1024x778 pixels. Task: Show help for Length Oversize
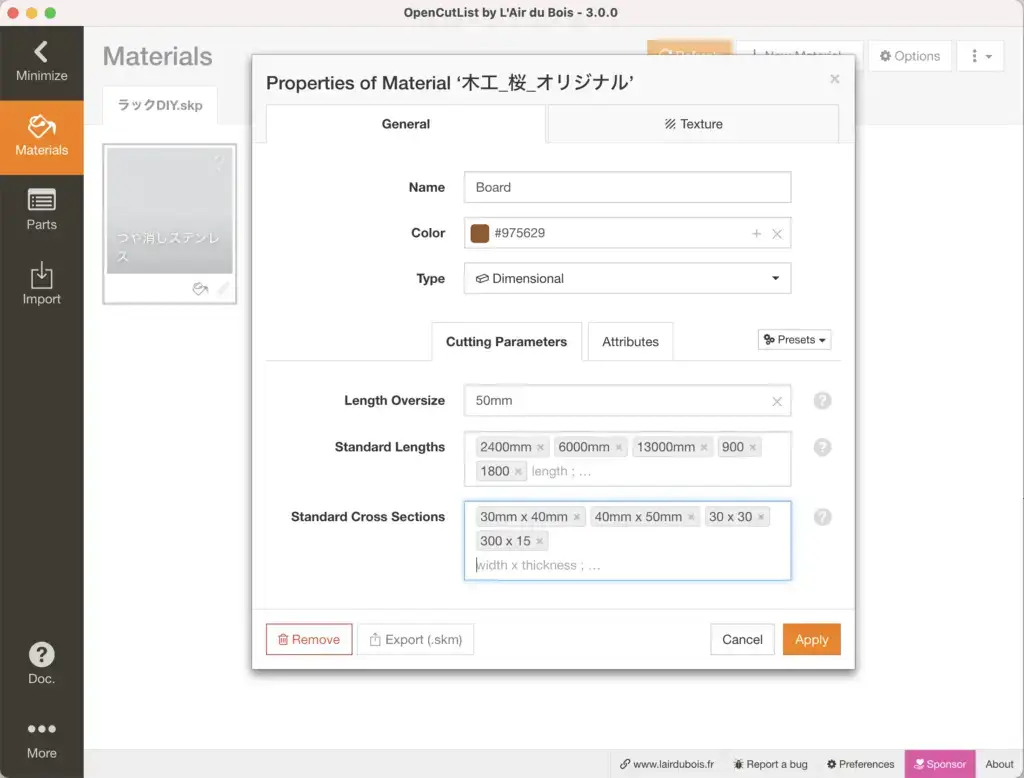click(822, 400)
